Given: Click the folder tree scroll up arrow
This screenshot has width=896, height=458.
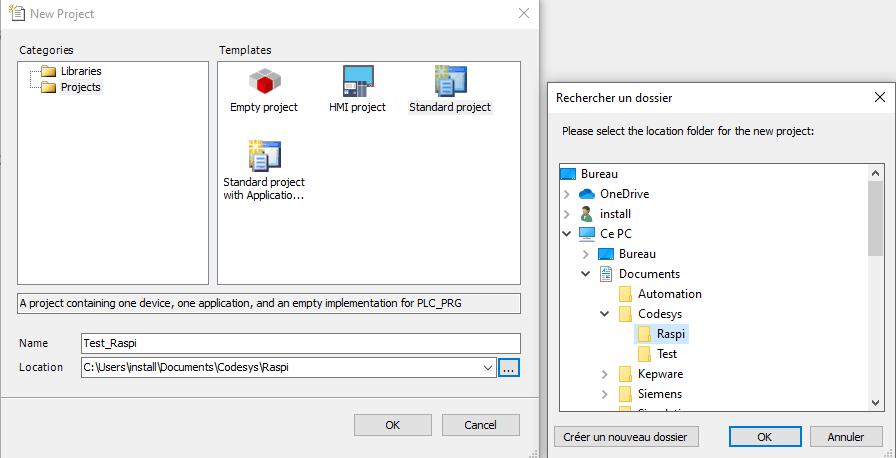Looking at the screenshot, I should 875,172.
